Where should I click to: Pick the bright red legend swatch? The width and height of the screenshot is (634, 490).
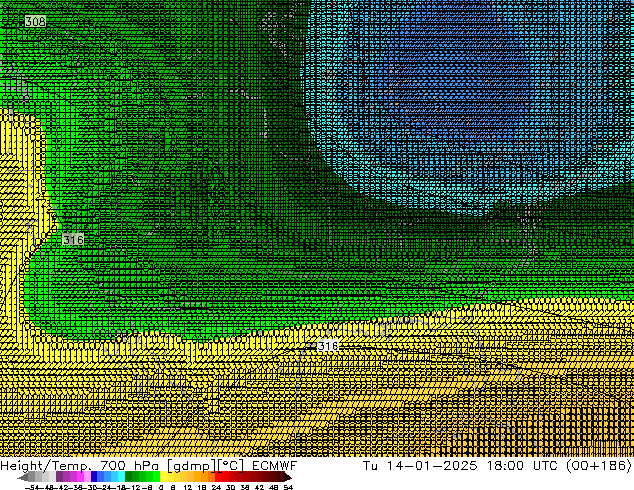(218, 477)
